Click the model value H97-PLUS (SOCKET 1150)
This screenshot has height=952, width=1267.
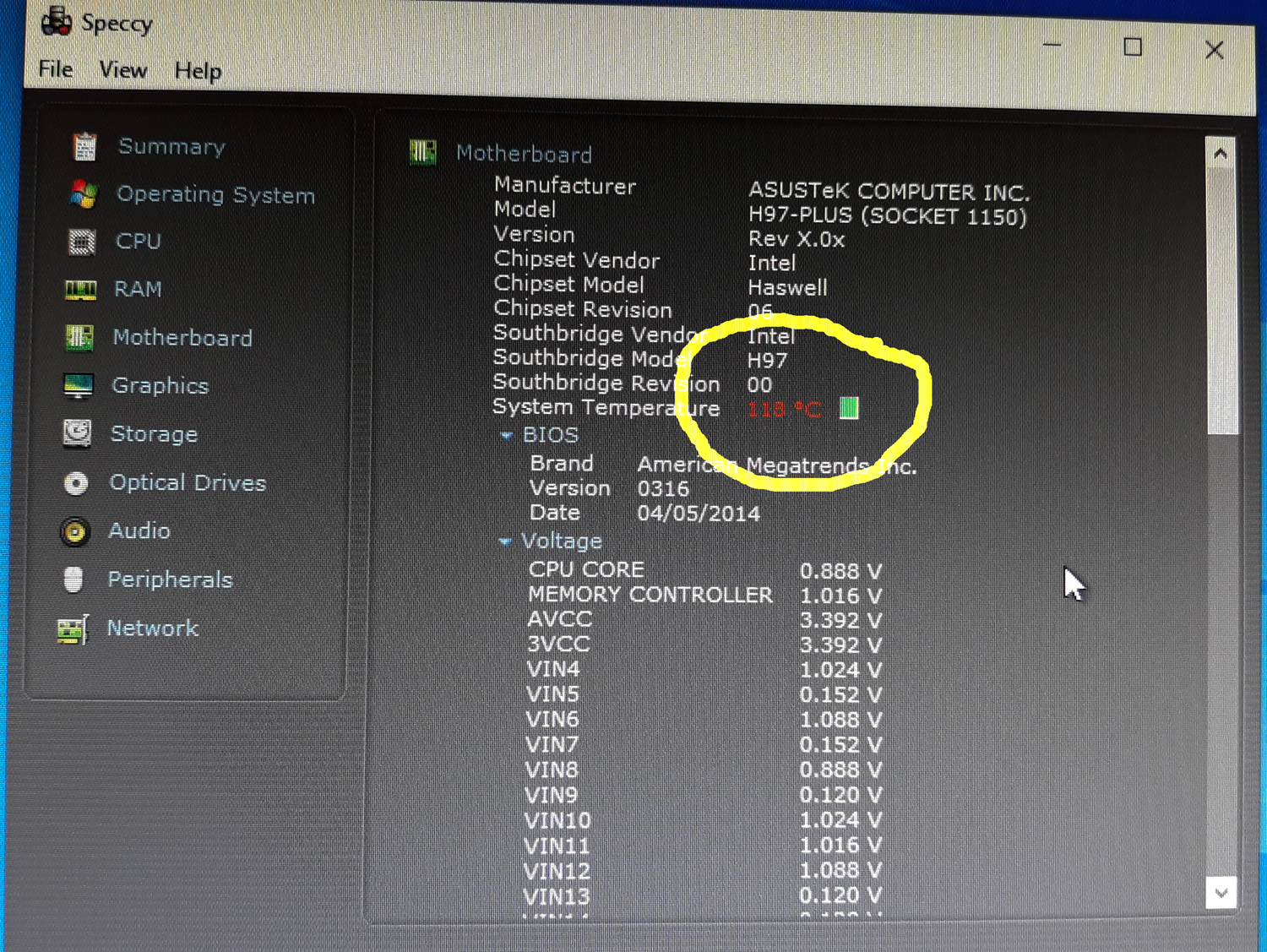[x=888, y=216]
